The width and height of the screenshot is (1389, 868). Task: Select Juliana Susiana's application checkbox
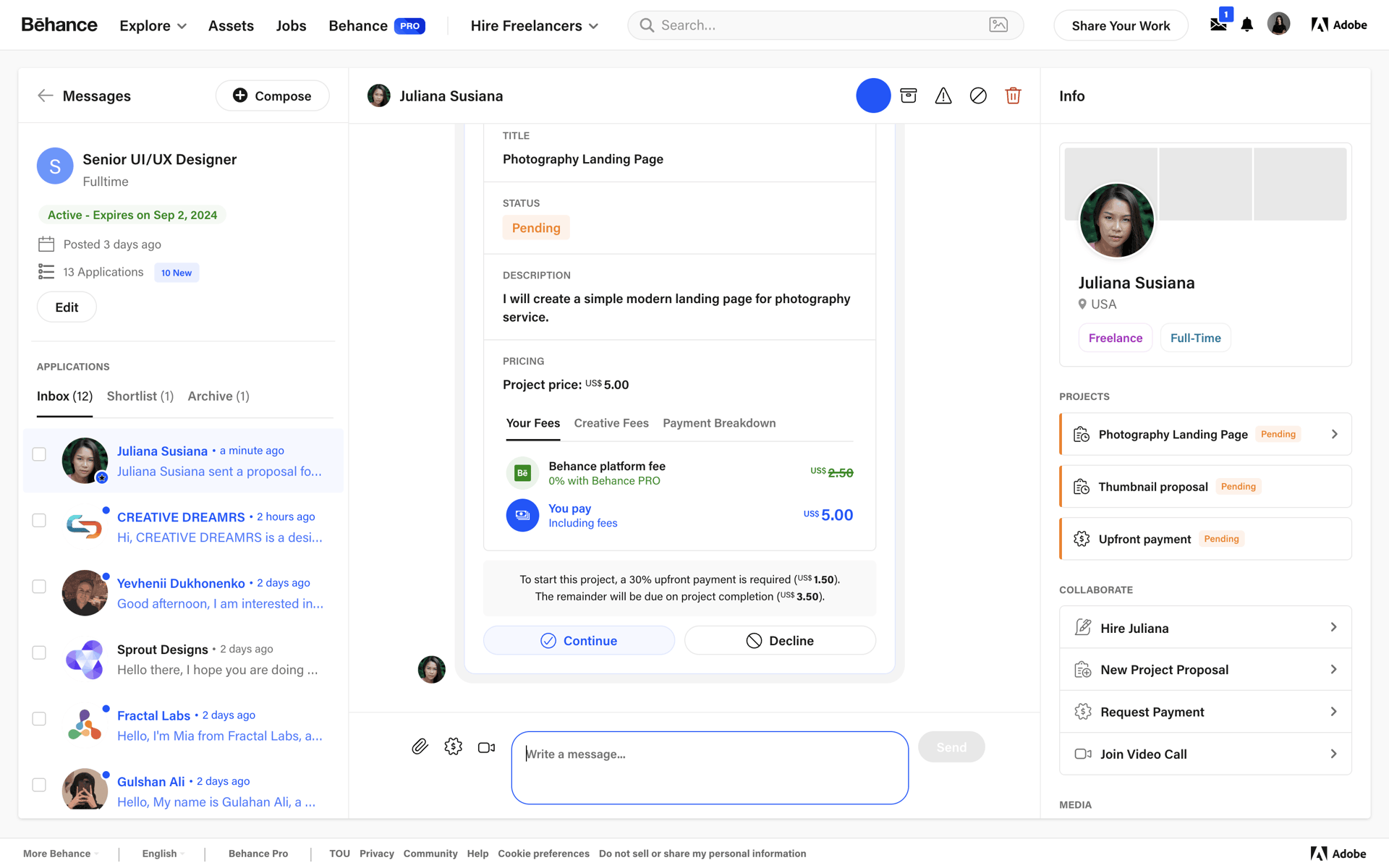pos(39,454)
